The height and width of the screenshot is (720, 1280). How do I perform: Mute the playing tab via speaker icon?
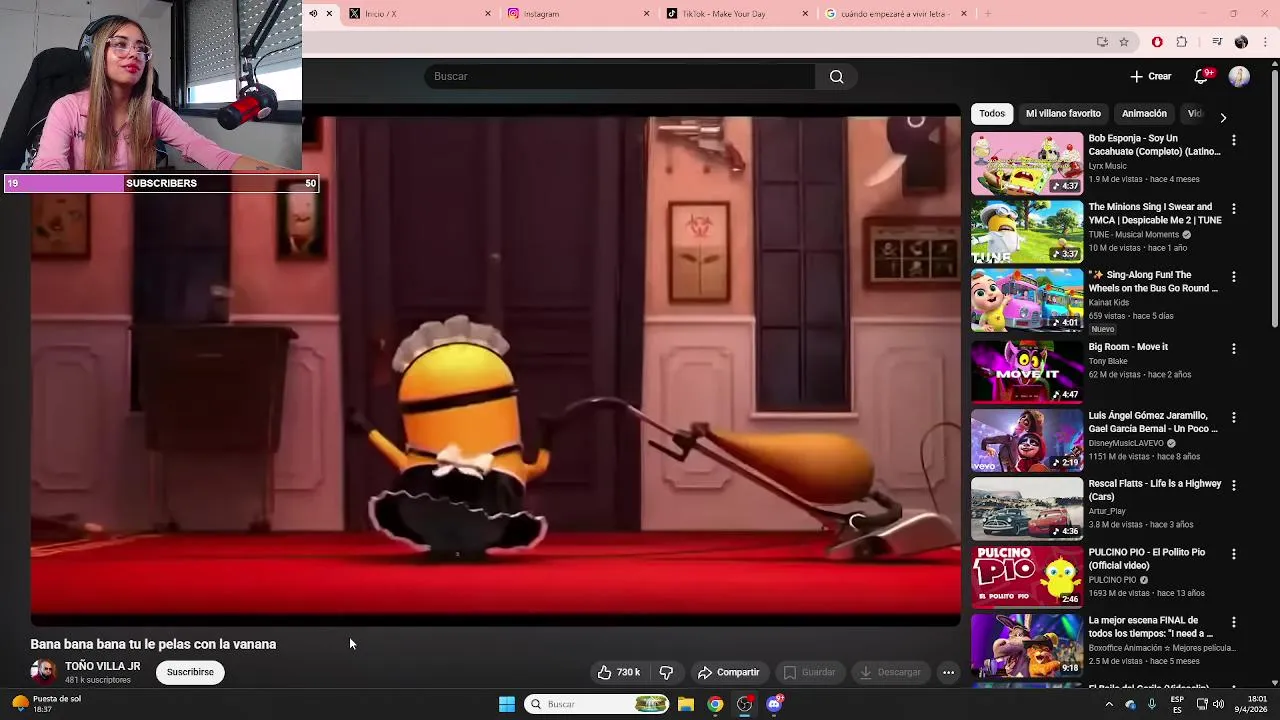coord(313,14)
